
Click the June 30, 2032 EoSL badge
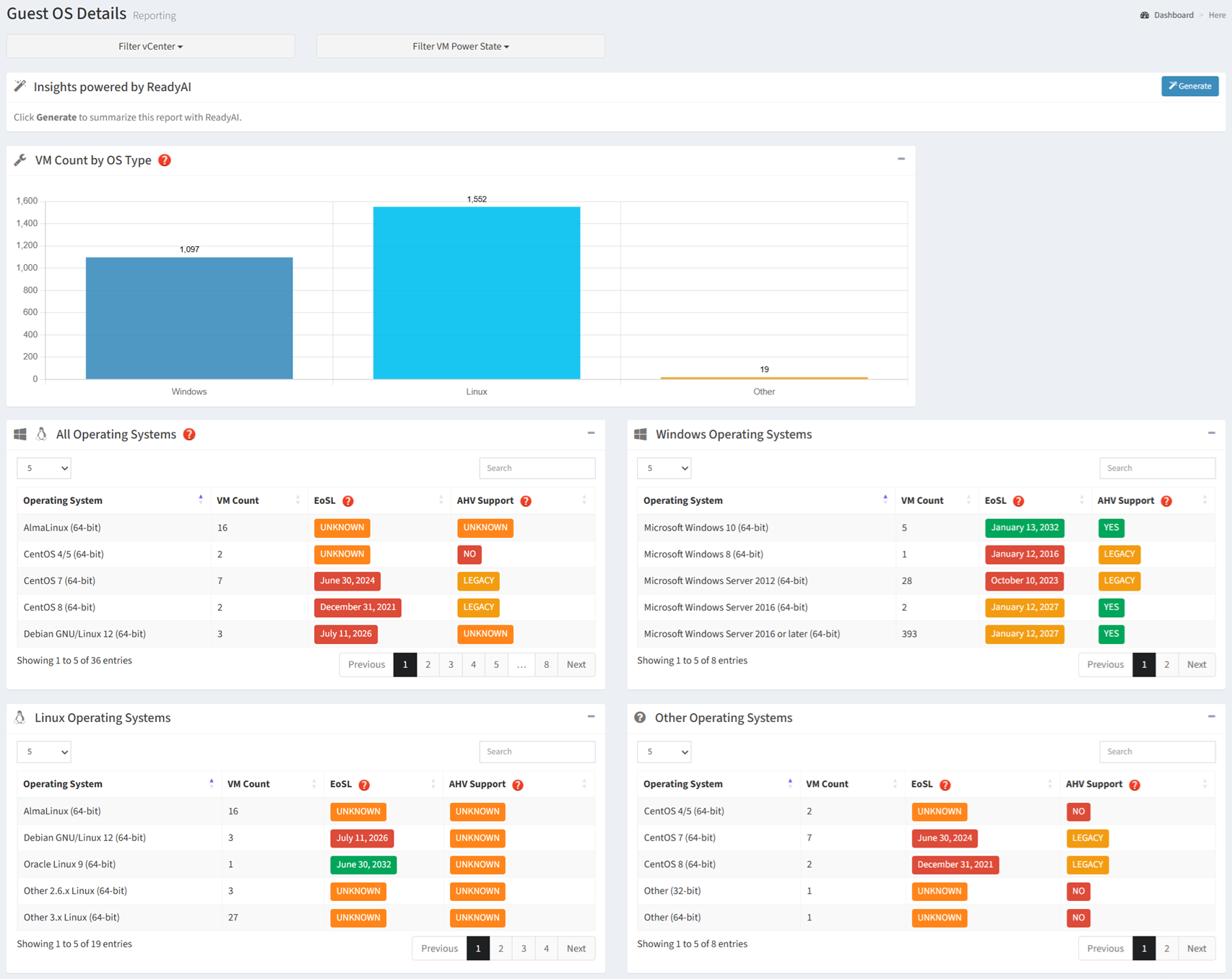click(x=363, y=865)
